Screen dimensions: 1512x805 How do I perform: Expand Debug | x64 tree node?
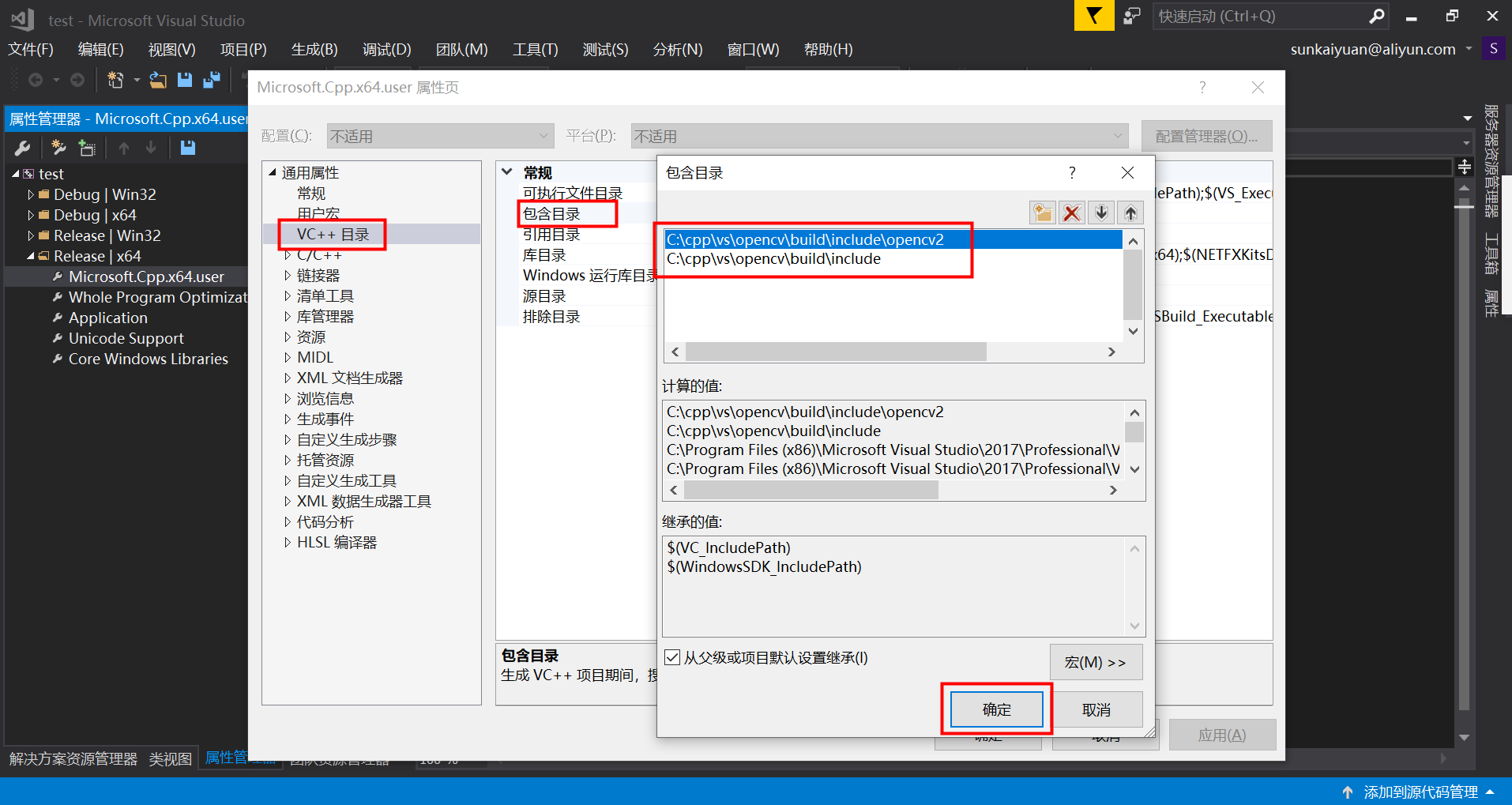tap(31, 215)
